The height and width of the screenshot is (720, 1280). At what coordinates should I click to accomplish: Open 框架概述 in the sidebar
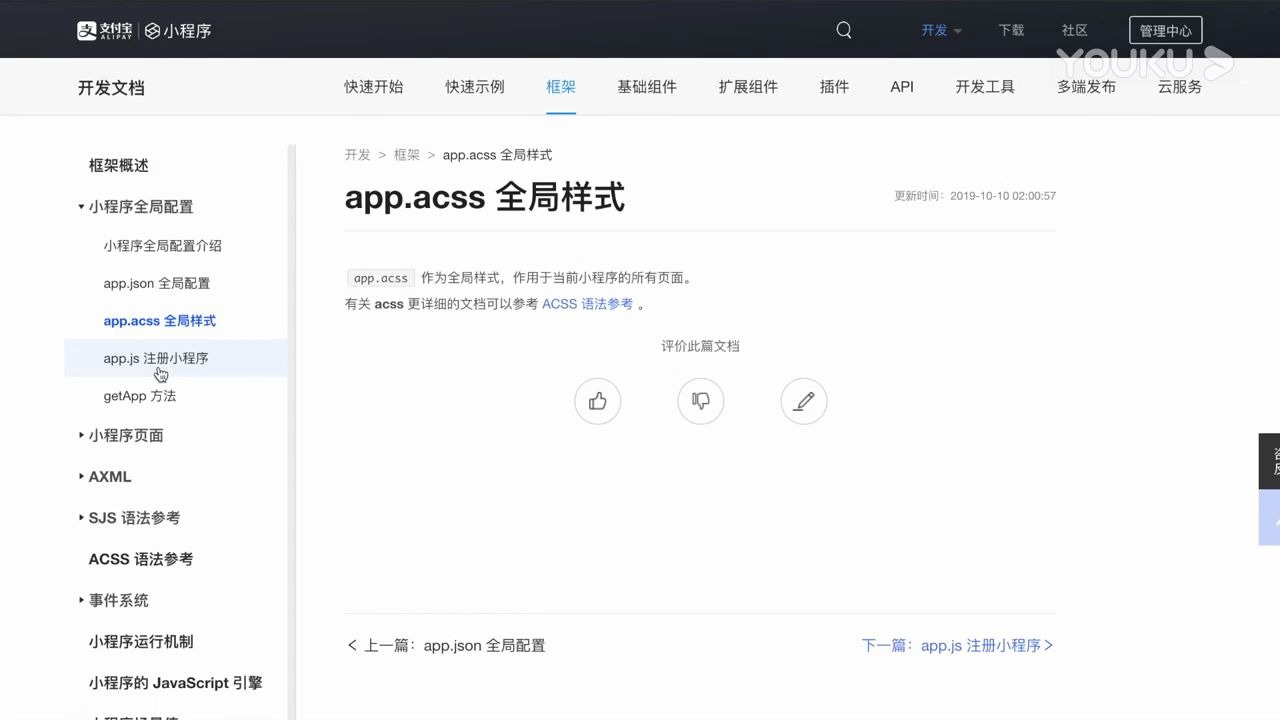pos(118,166)
